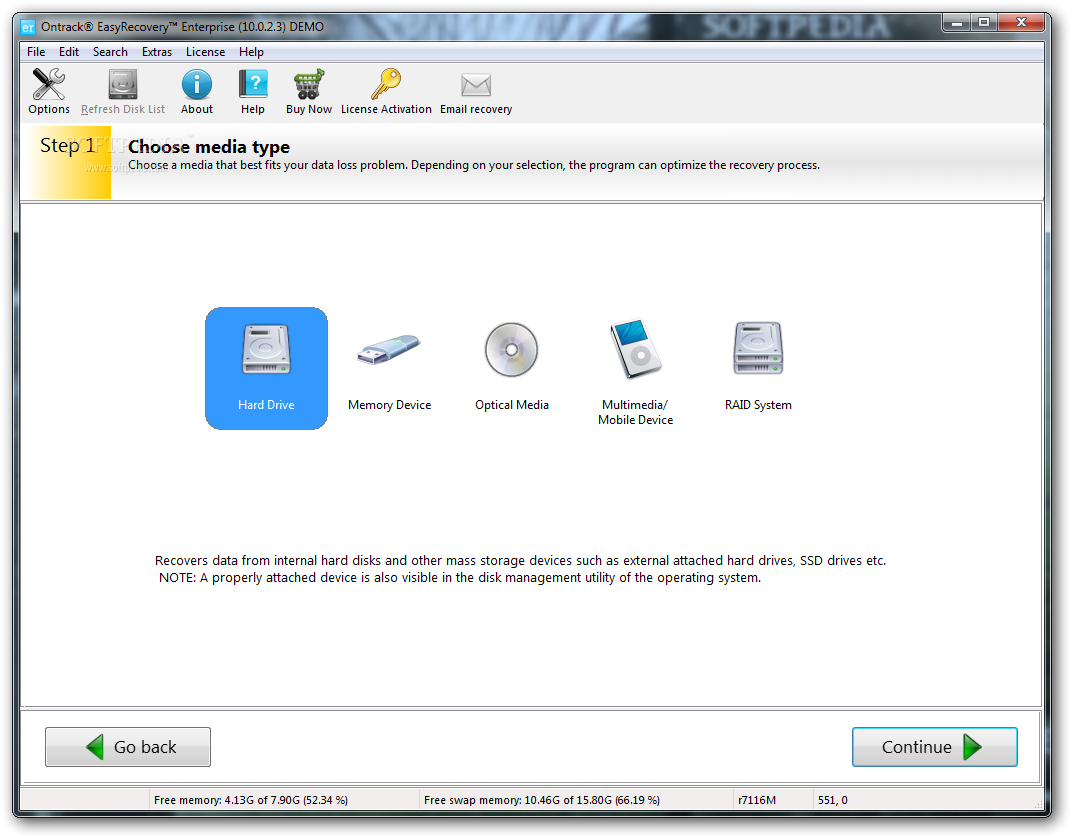This screenshot has height=838, width=1072.
Task: Click the Free swap memory status entry
Action: (x=541, y=800)
